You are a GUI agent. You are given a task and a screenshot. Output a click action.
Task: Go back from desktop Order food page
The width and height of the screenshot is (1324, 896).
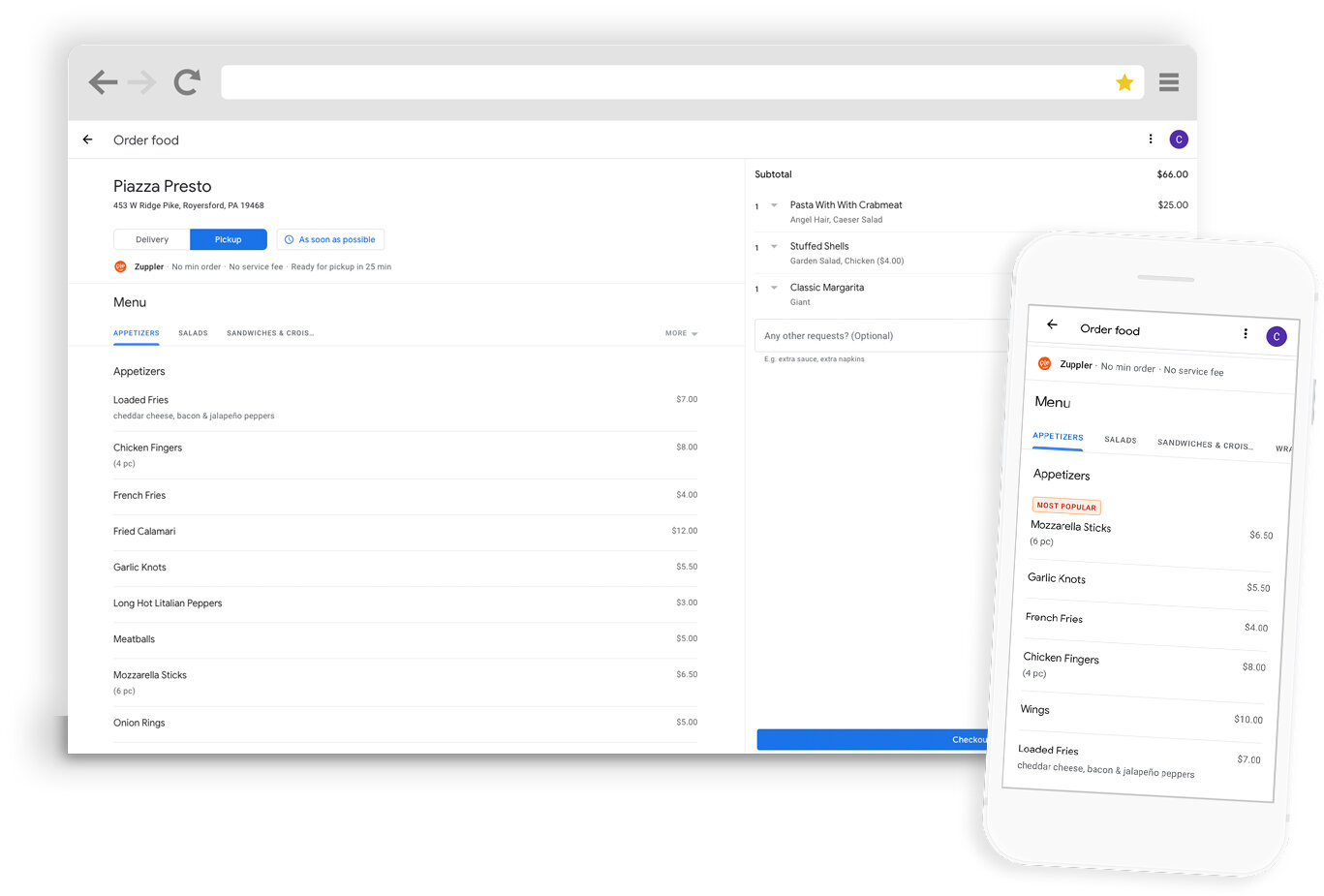[x=88, y=139]
